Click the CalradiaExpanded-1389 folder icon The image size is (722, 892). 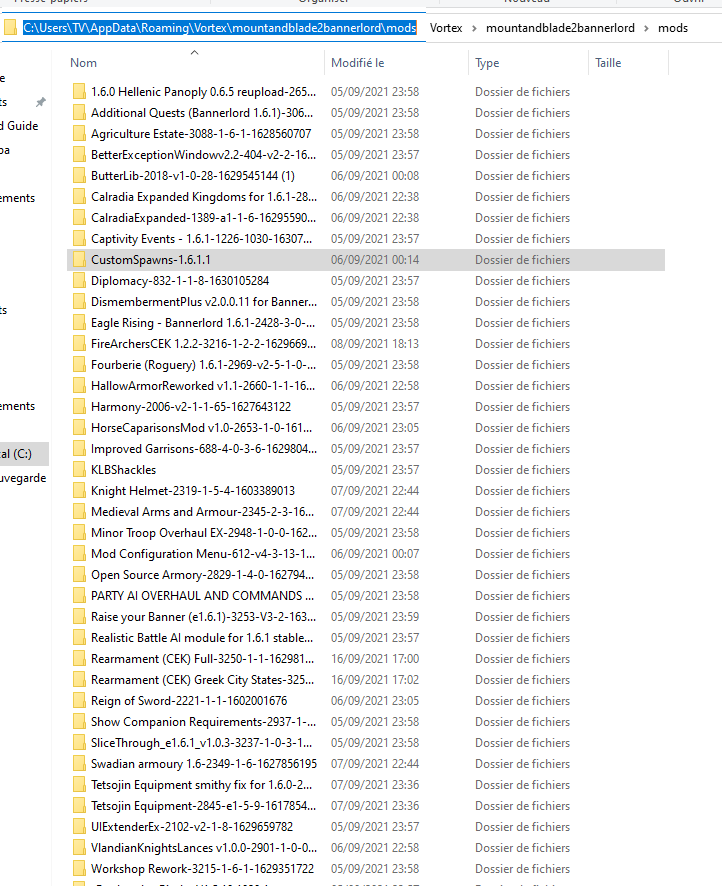pyautogui.click(x=79, y=218)
